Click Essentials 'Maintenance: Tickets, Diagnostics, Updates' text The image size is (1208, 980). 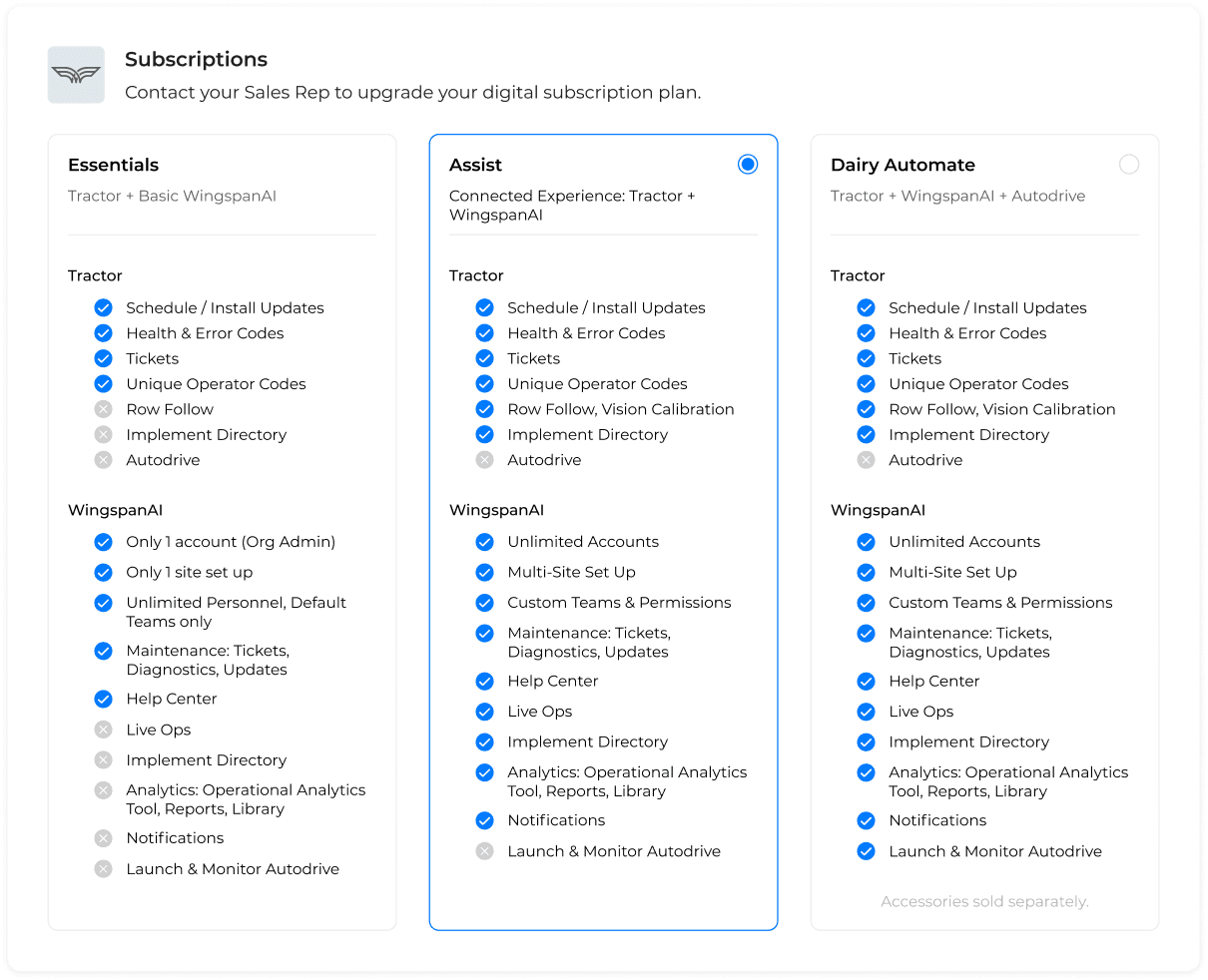tap(208, 660)
